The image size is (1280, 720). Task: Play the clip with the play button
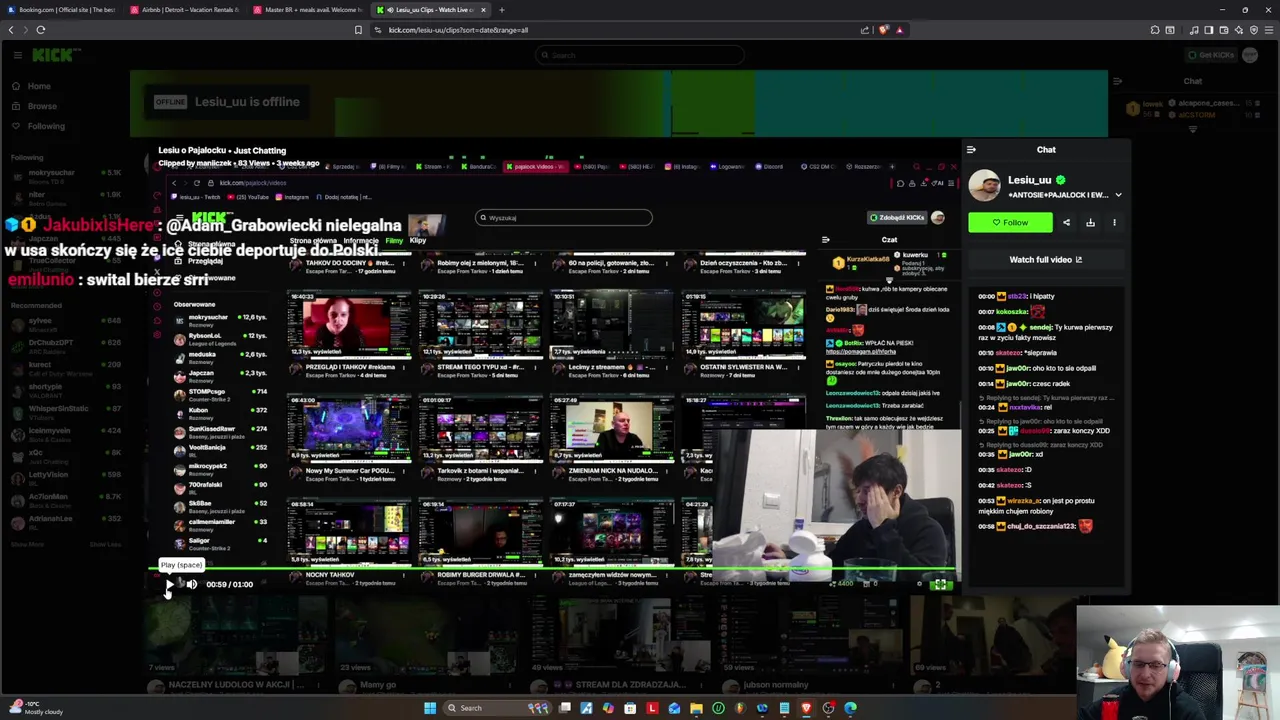point(168,585)
